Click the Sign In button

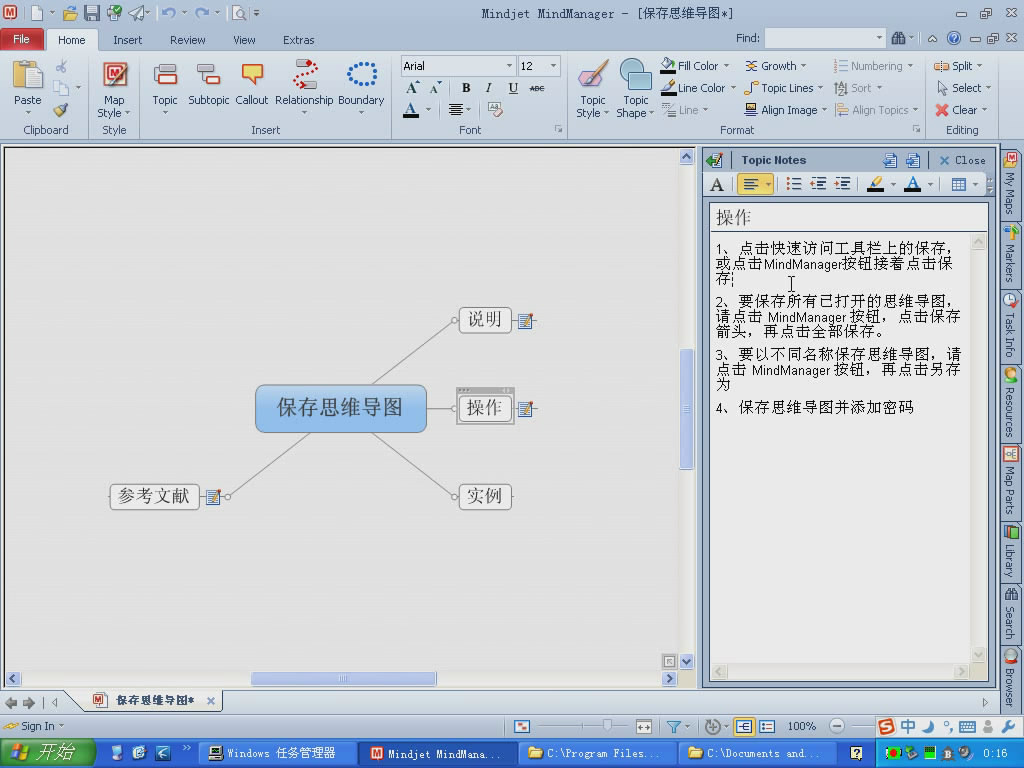coord(33,726)
